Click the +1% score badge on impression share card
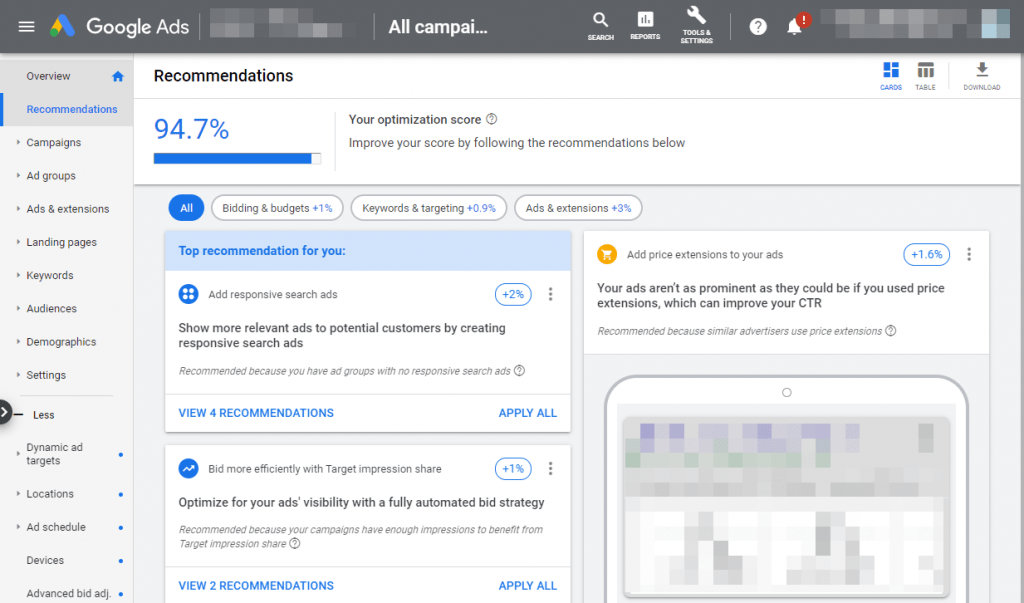The height and width of the screenshot is (603, 1024). pos(513,469)
